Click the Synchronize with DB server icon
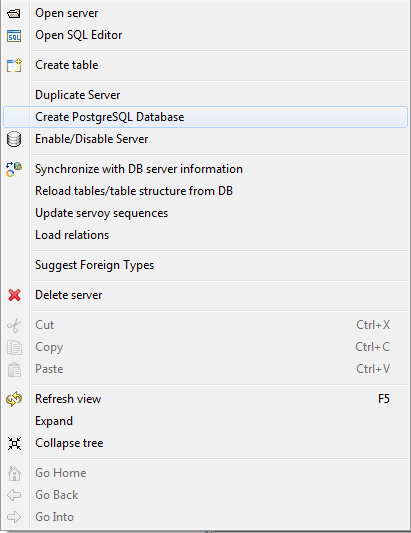This screenshot has height=533, width=411. [14, 169]
